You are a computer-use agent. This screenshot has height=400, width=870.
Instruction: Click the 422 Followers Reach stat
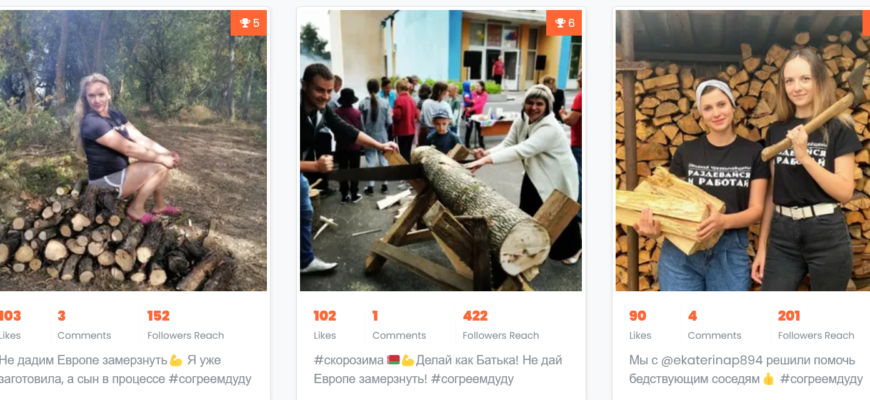pos(500,325)
